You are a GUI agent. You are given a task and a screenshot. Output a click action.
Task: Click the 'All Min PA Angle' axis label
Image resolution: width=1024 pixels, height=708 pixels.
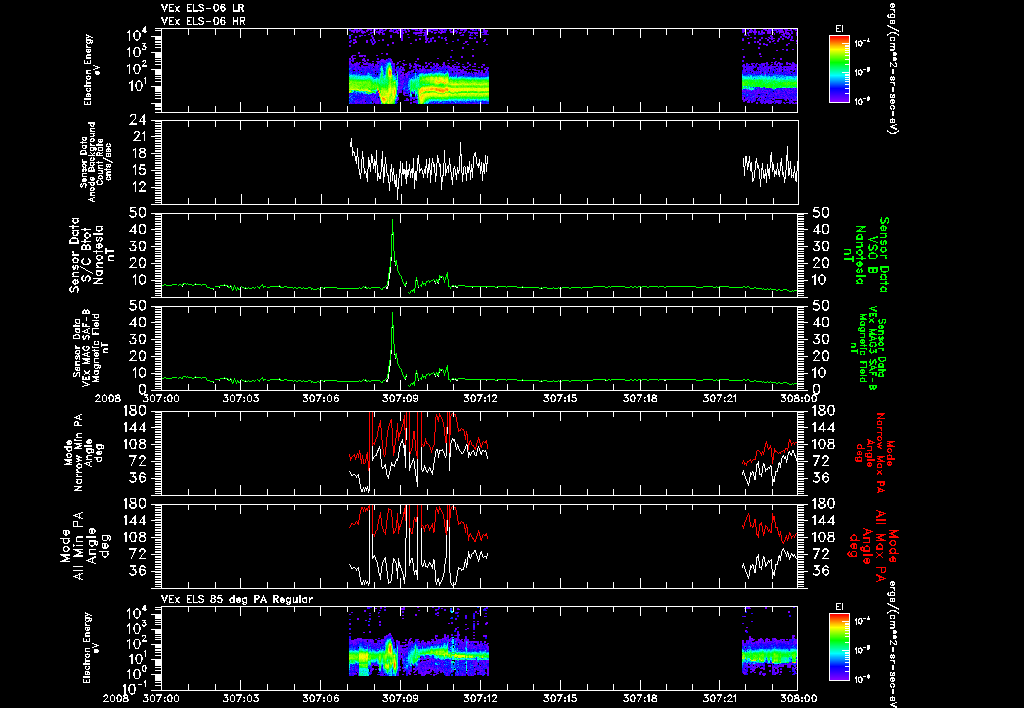[x=84, y=546]
